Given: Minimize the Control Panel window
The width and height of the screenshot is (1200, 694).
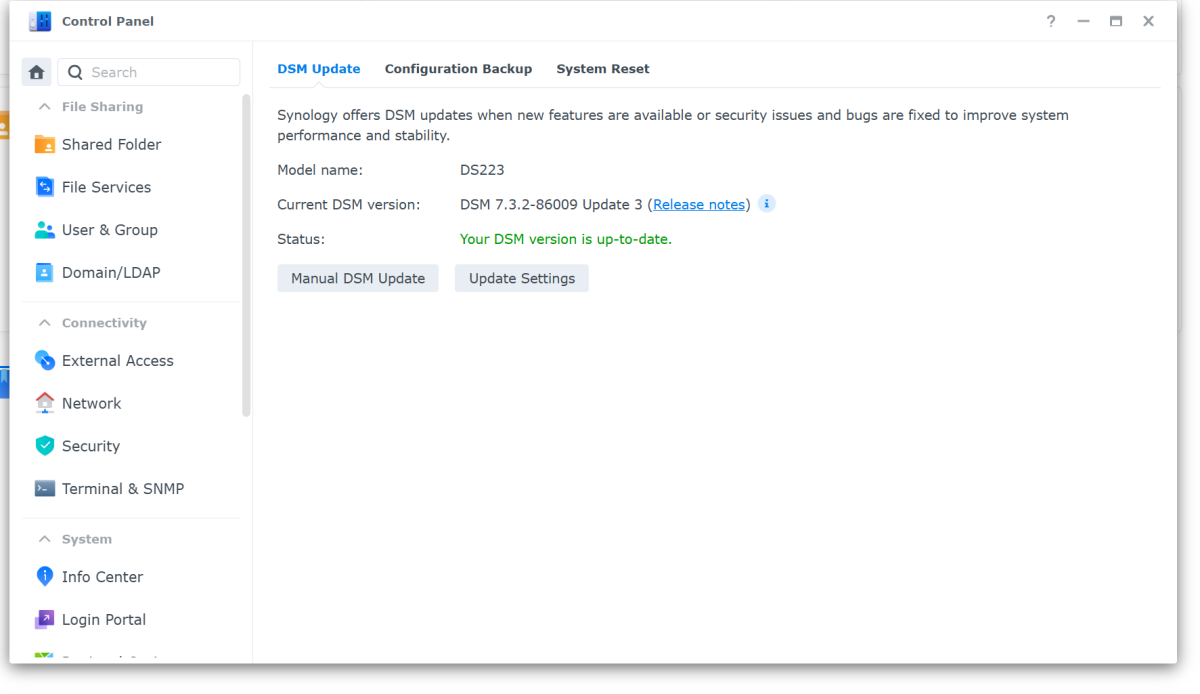Looking at the screenshot, I should pyautogui.click(x=1083, y=21).
